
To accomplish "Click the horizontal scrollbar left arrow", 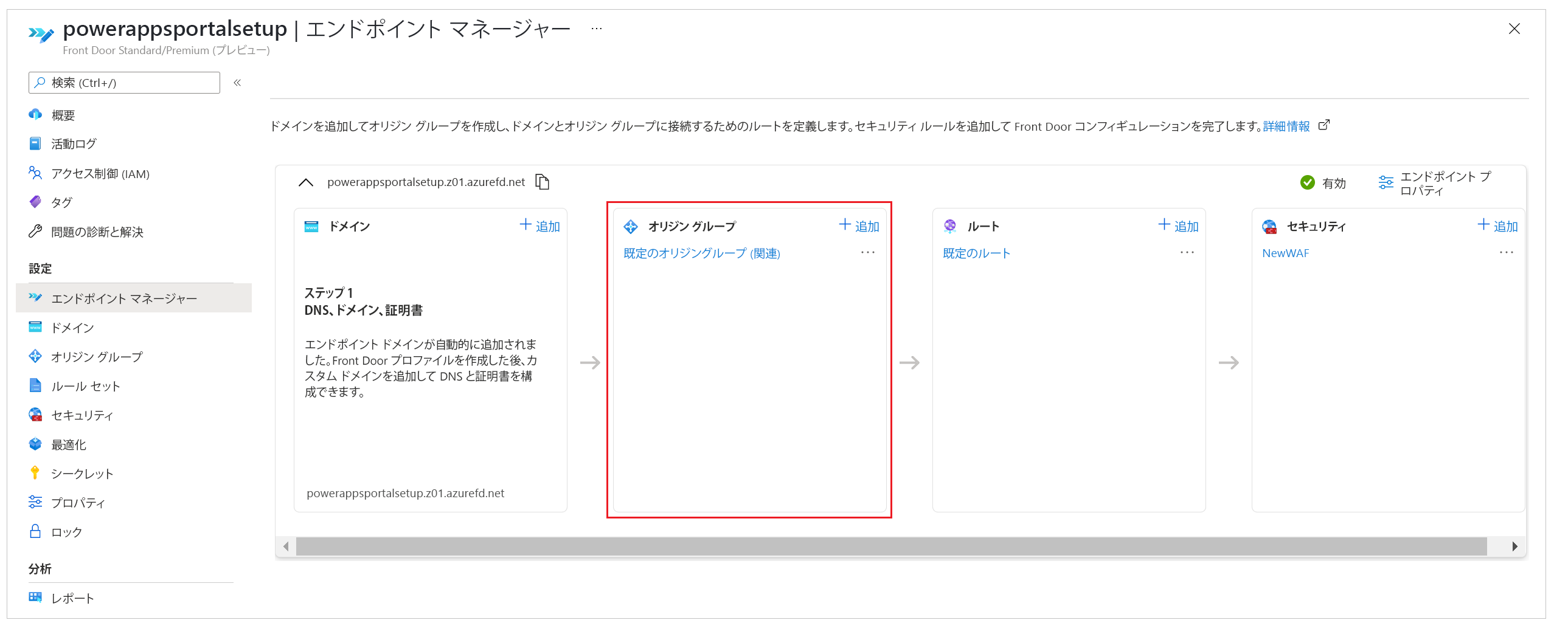I will click(285, 546).
